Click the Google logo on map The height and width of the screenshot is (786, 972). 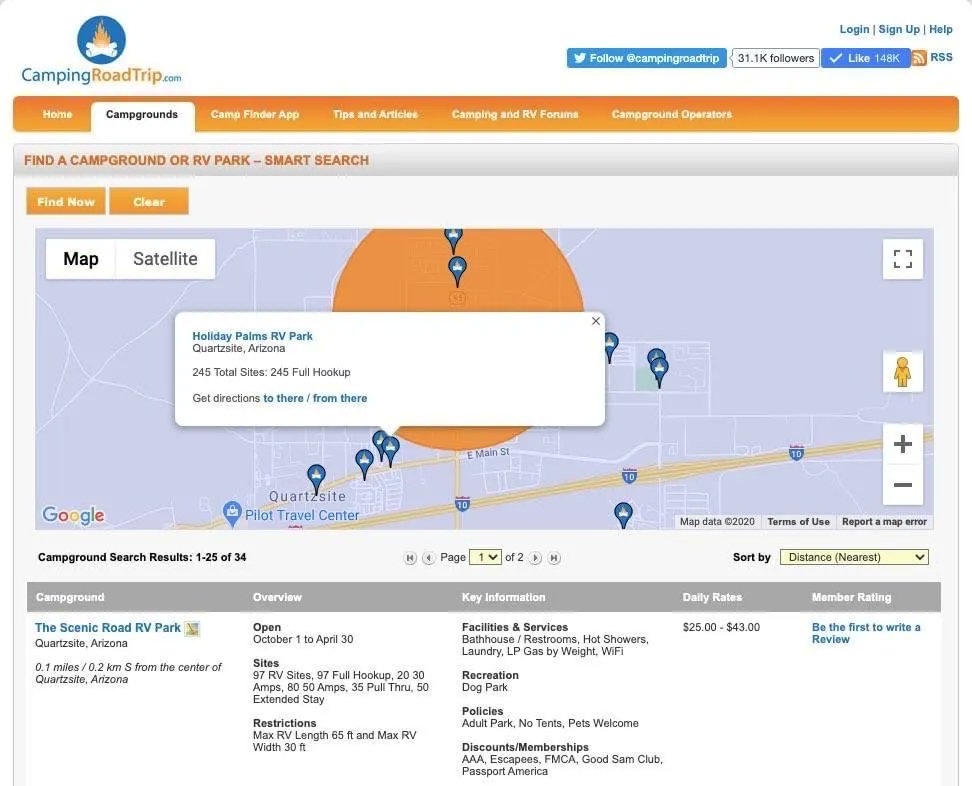73,514
